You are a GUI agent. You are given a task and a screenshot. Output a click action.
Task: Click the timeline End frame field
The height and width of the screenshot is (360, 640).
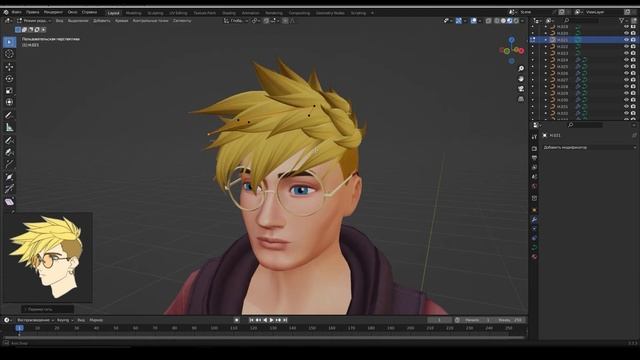point(510,320)
